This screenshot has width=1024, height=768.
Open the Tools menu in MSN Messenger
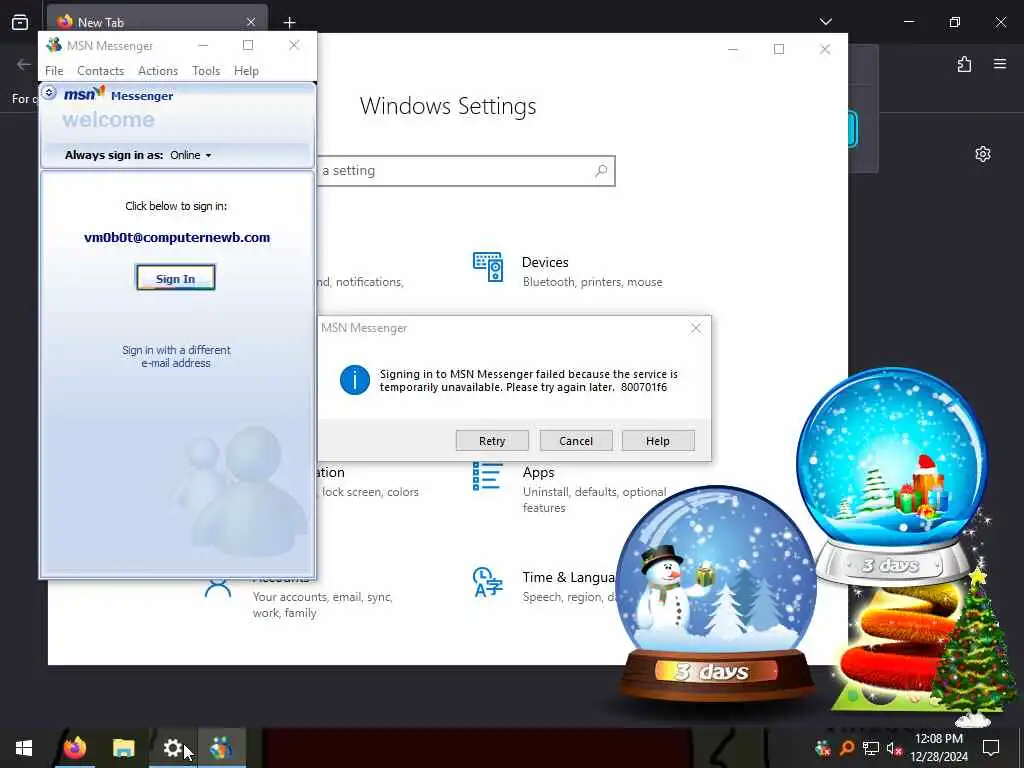click(206, 71)
